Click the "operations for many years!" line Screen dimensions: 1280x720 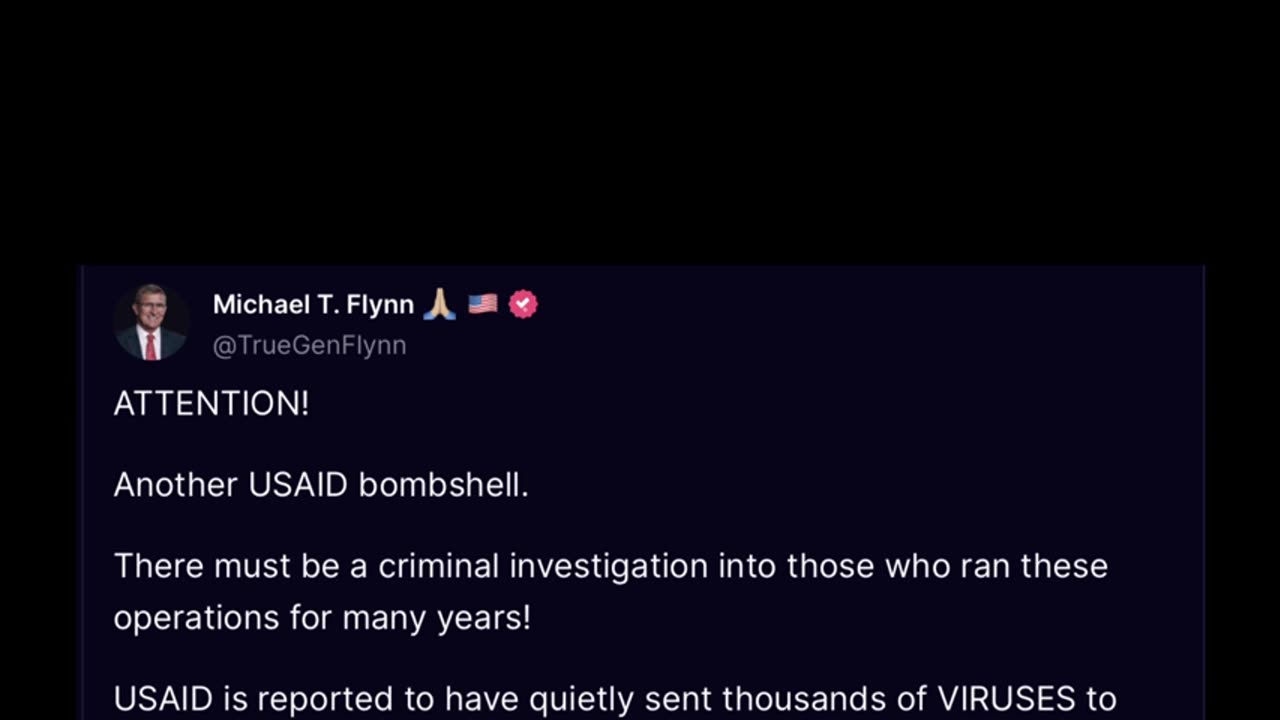coord(321,618)
